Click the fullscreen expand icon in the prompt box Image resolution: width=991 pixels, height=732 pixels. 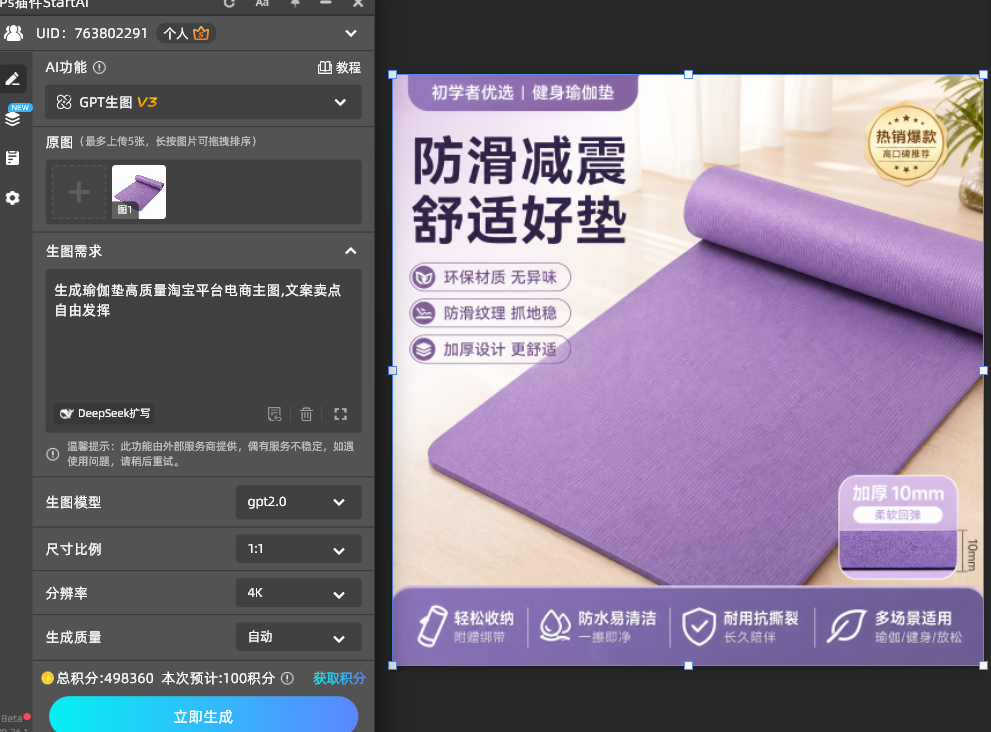click(x=341, y=414)
